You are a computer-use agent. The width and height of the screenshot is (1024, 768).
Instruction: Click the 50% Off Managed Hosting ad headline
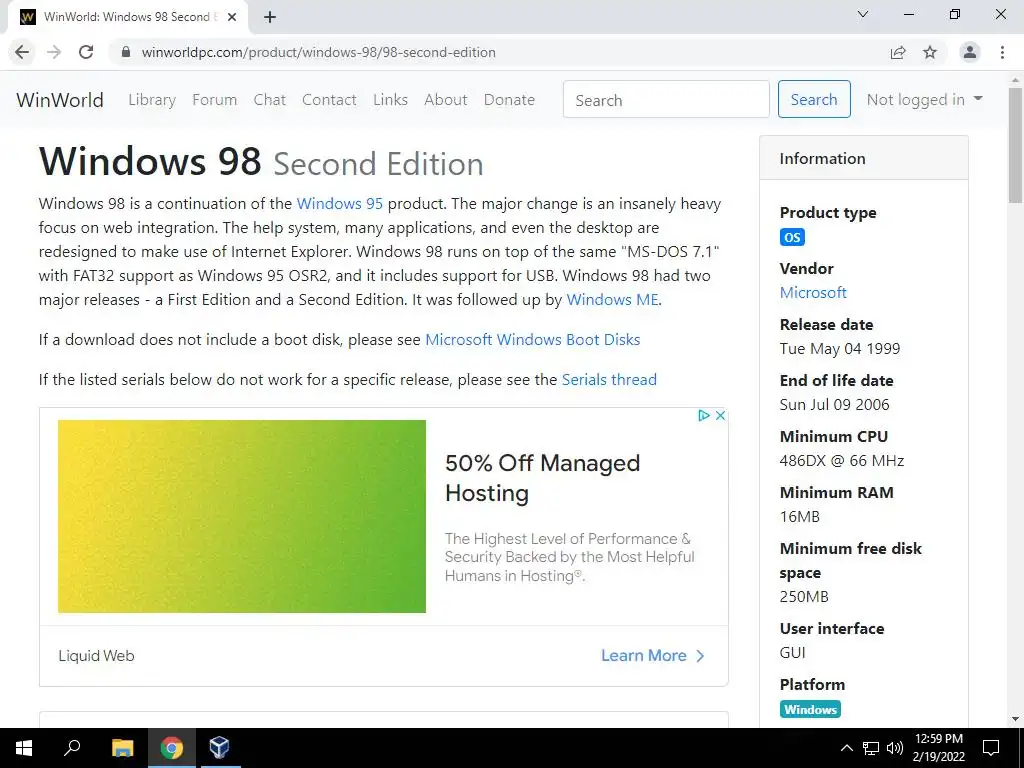542,477
